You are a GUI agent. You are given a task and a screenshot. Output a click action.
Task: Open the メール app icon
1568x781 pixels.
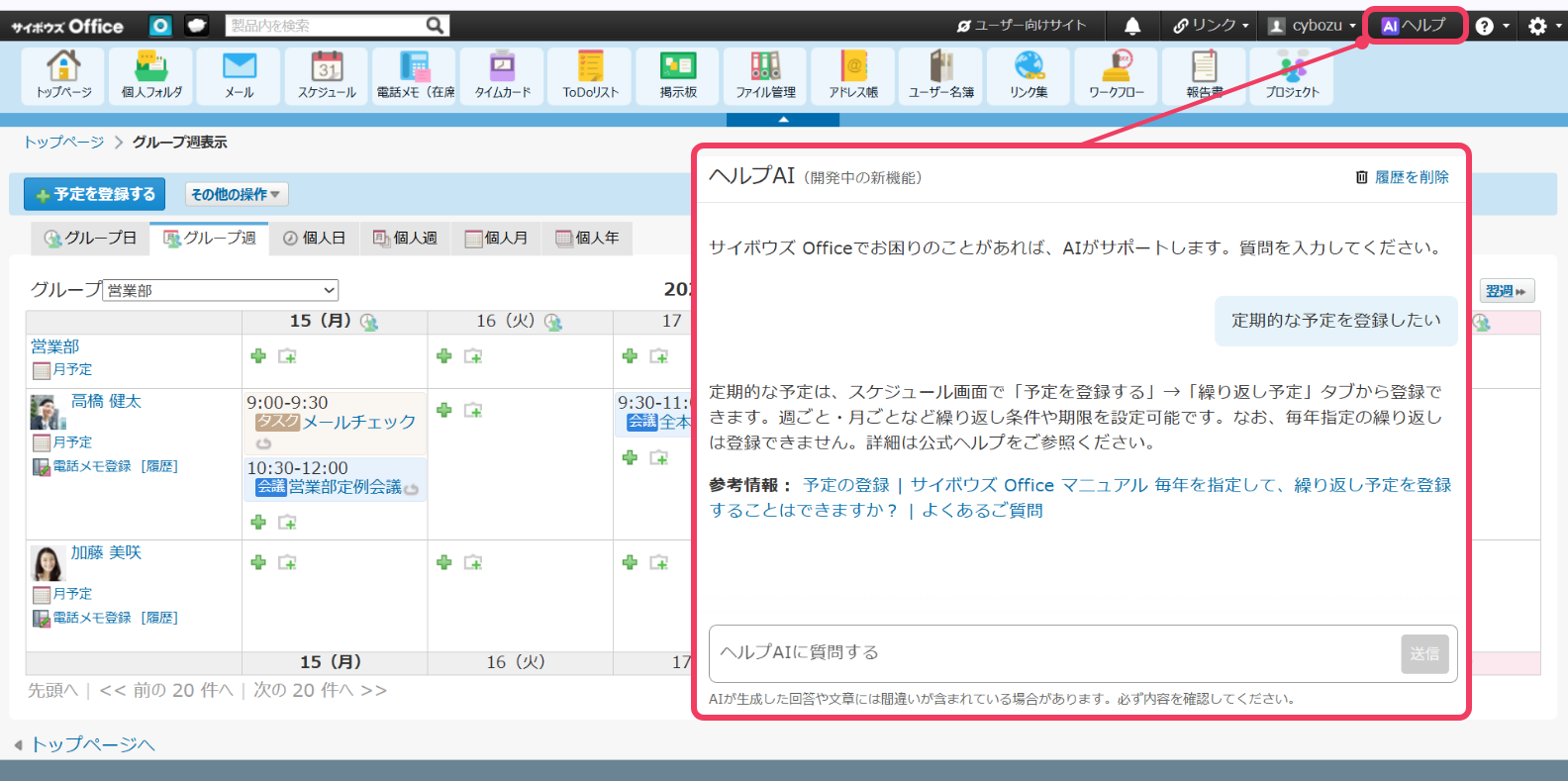tap(239, 75)
